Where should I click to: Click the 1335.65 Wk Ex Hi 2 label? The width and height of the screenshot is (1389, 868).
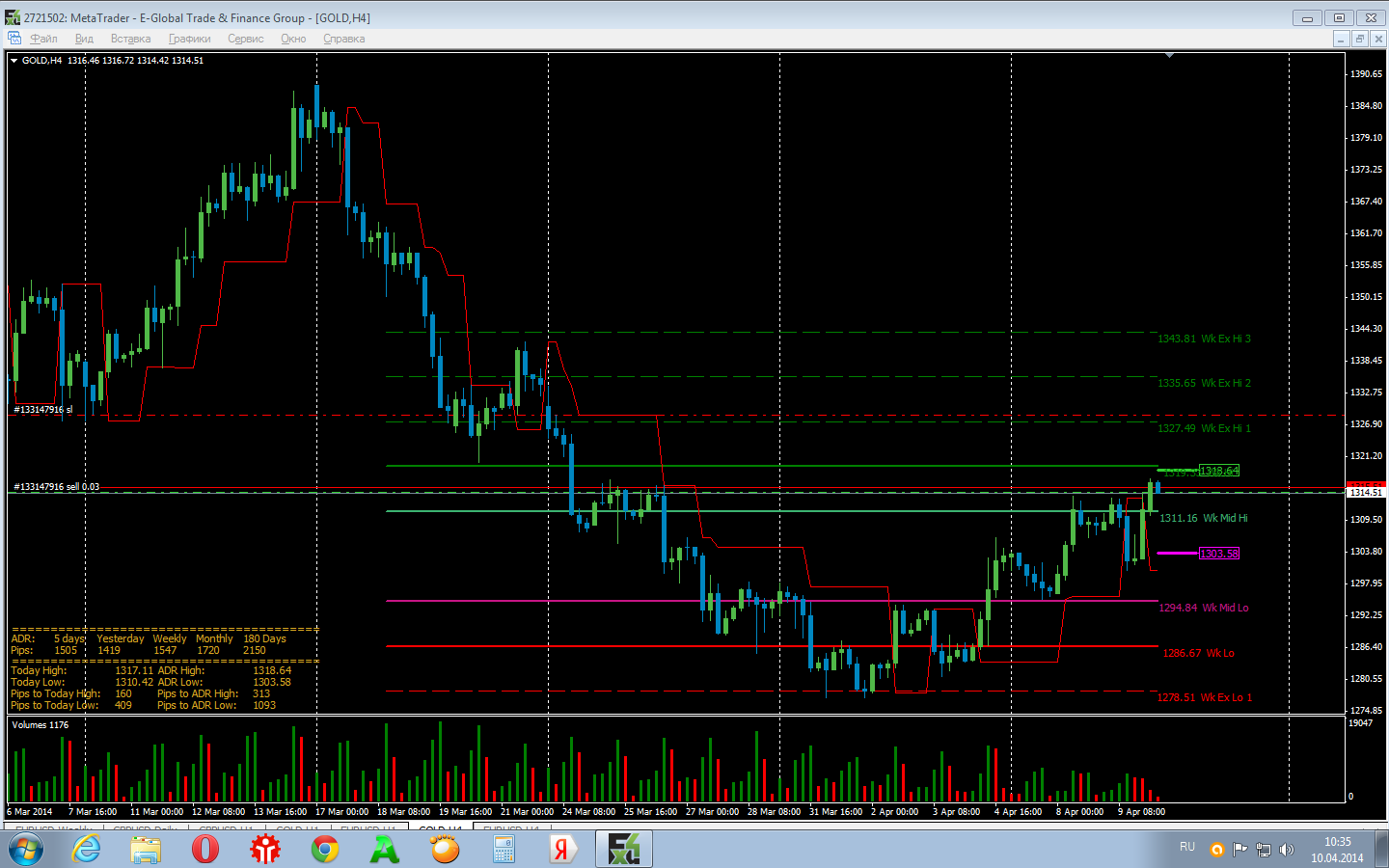point(1204,383)
